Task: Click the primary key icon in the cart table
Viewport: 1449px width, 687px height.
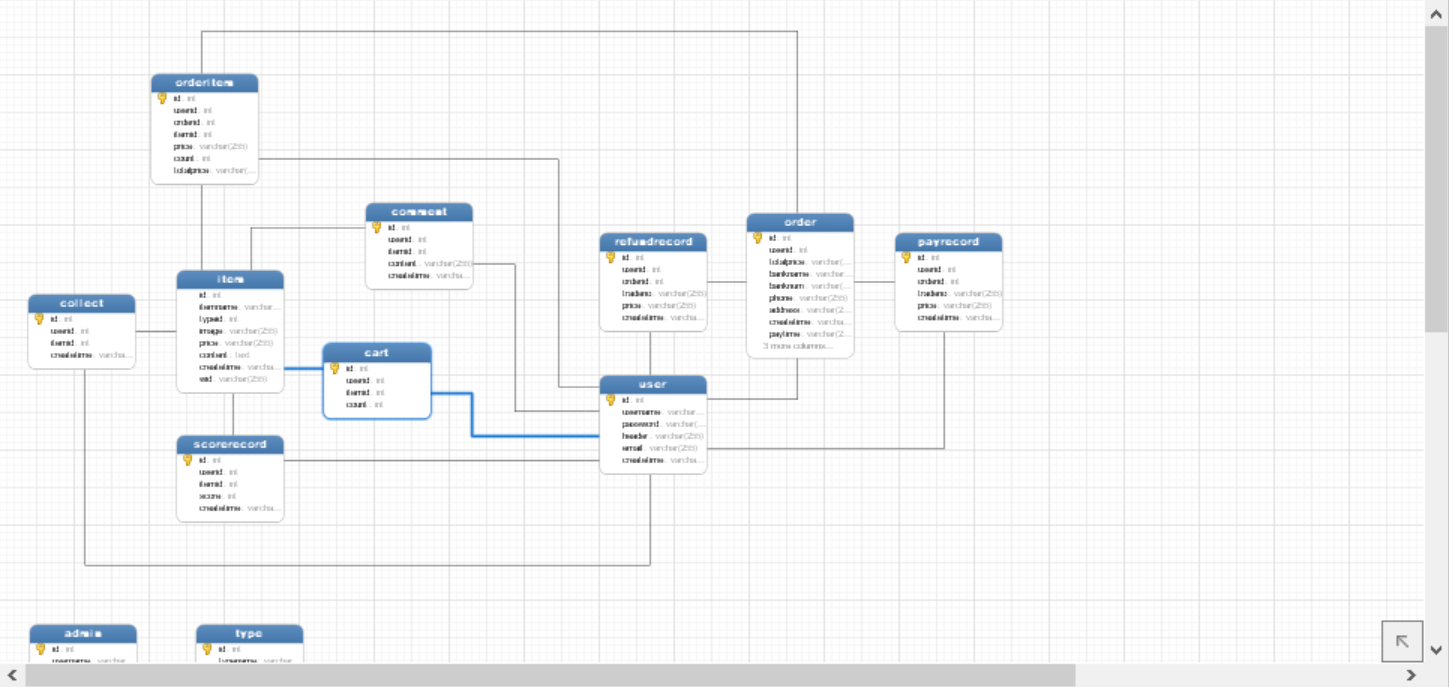Action: click(333, 368)
